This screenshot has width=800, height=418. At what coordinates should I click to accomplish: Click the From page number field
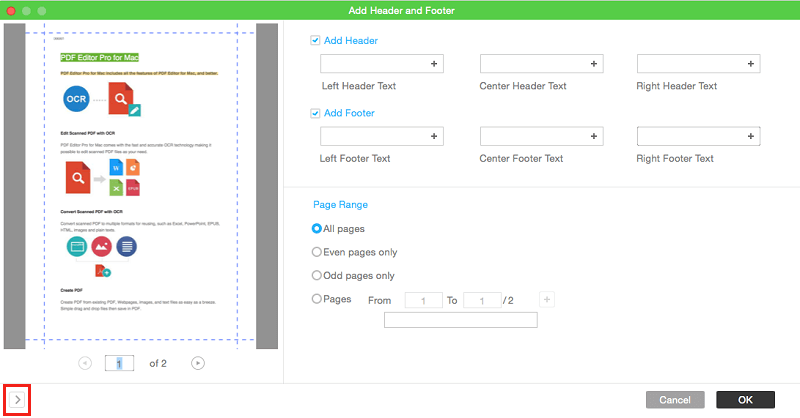point(423,300)
